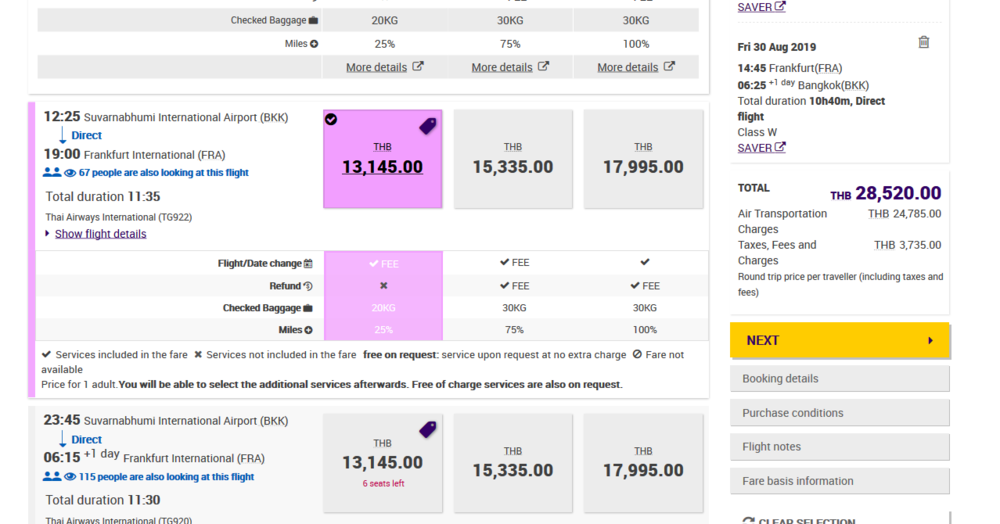The image size is (1000, 524).
Task: Open the Fare basis information section
Action: point(839,481)
